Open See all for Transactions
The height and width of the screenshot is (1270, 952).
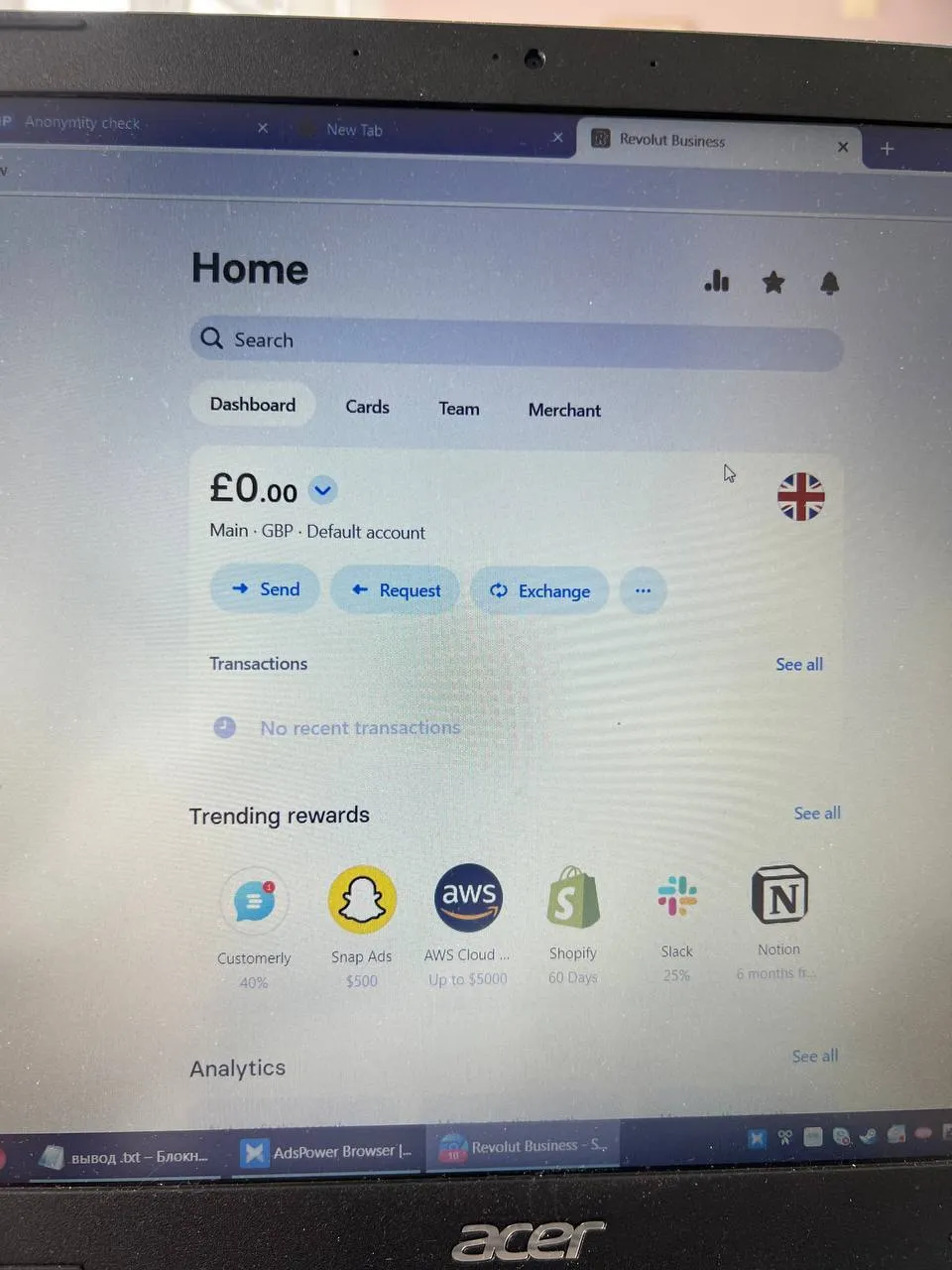(799, 665)
